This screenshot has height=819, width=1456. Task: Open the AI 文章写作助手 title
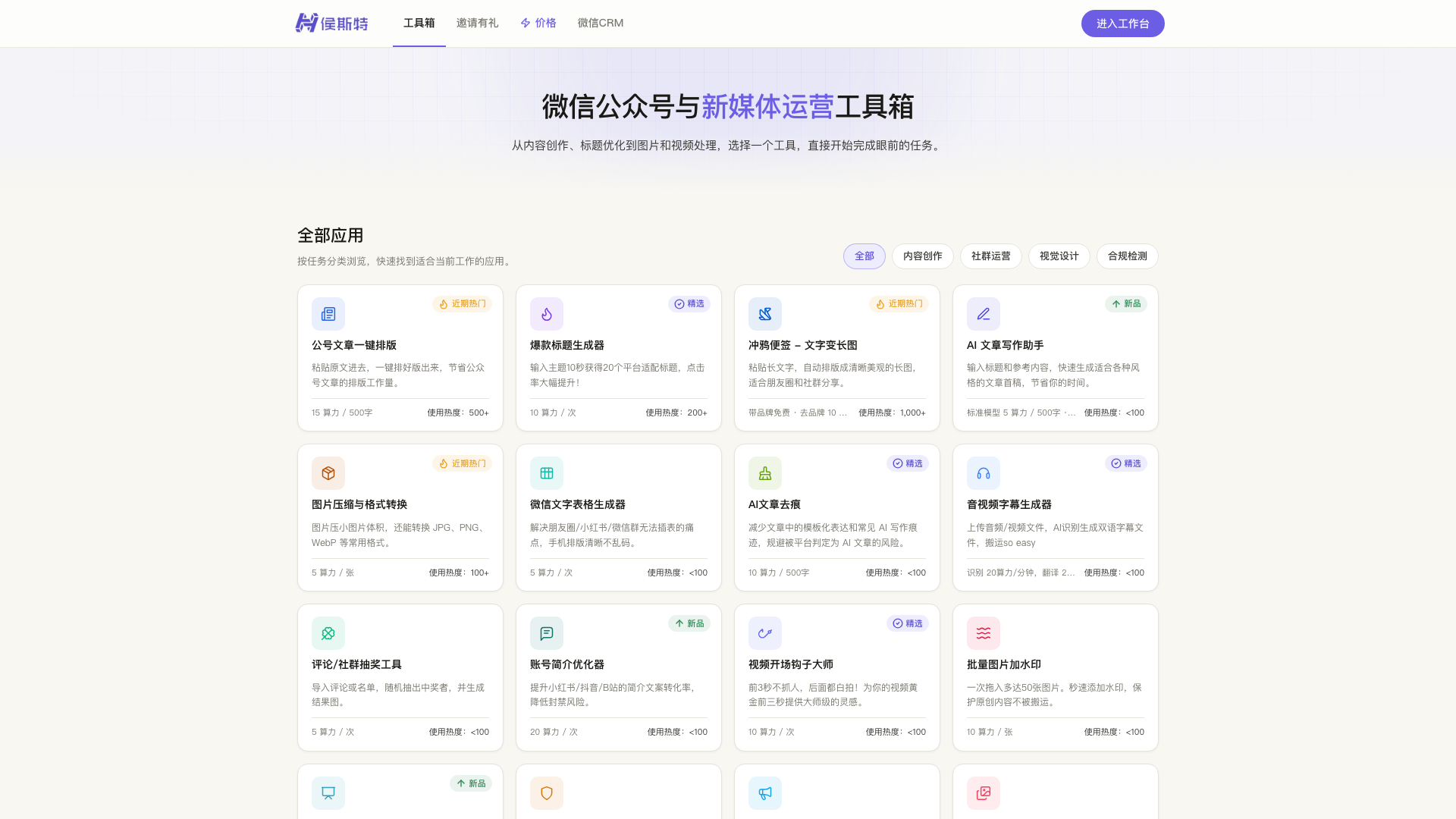[1006, 345]
